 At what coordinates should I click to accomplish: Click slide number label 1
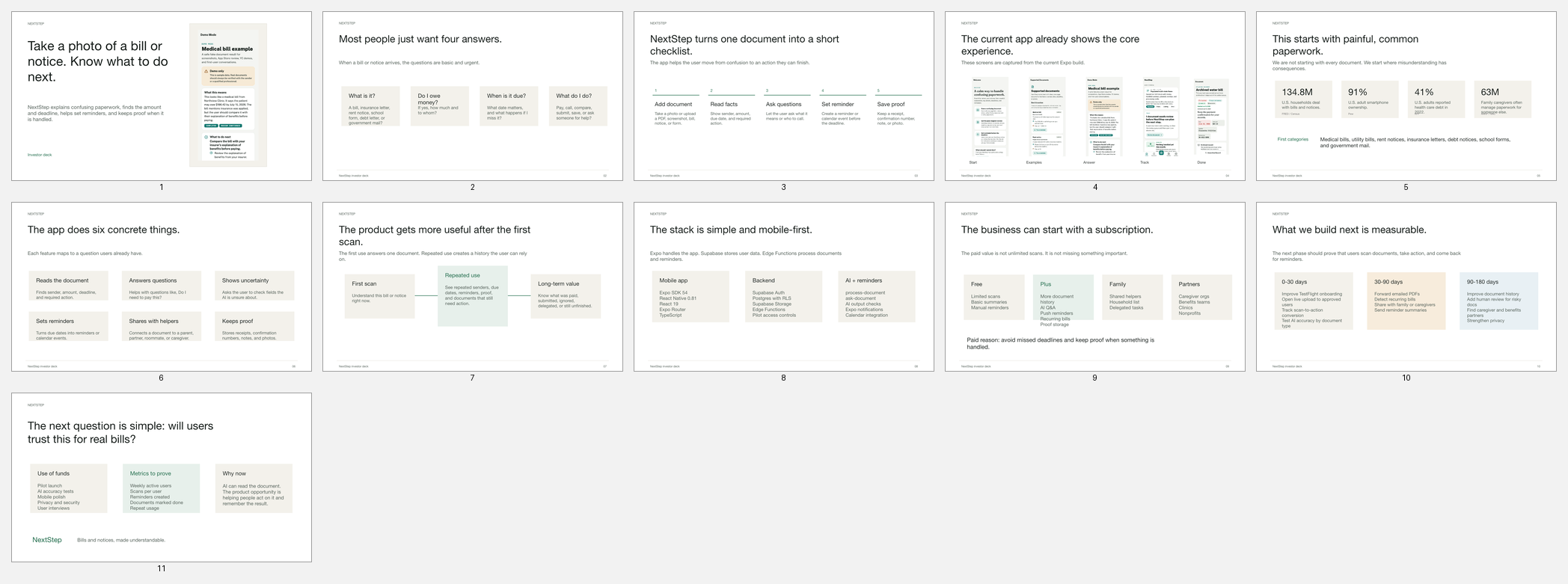[162, 187]
